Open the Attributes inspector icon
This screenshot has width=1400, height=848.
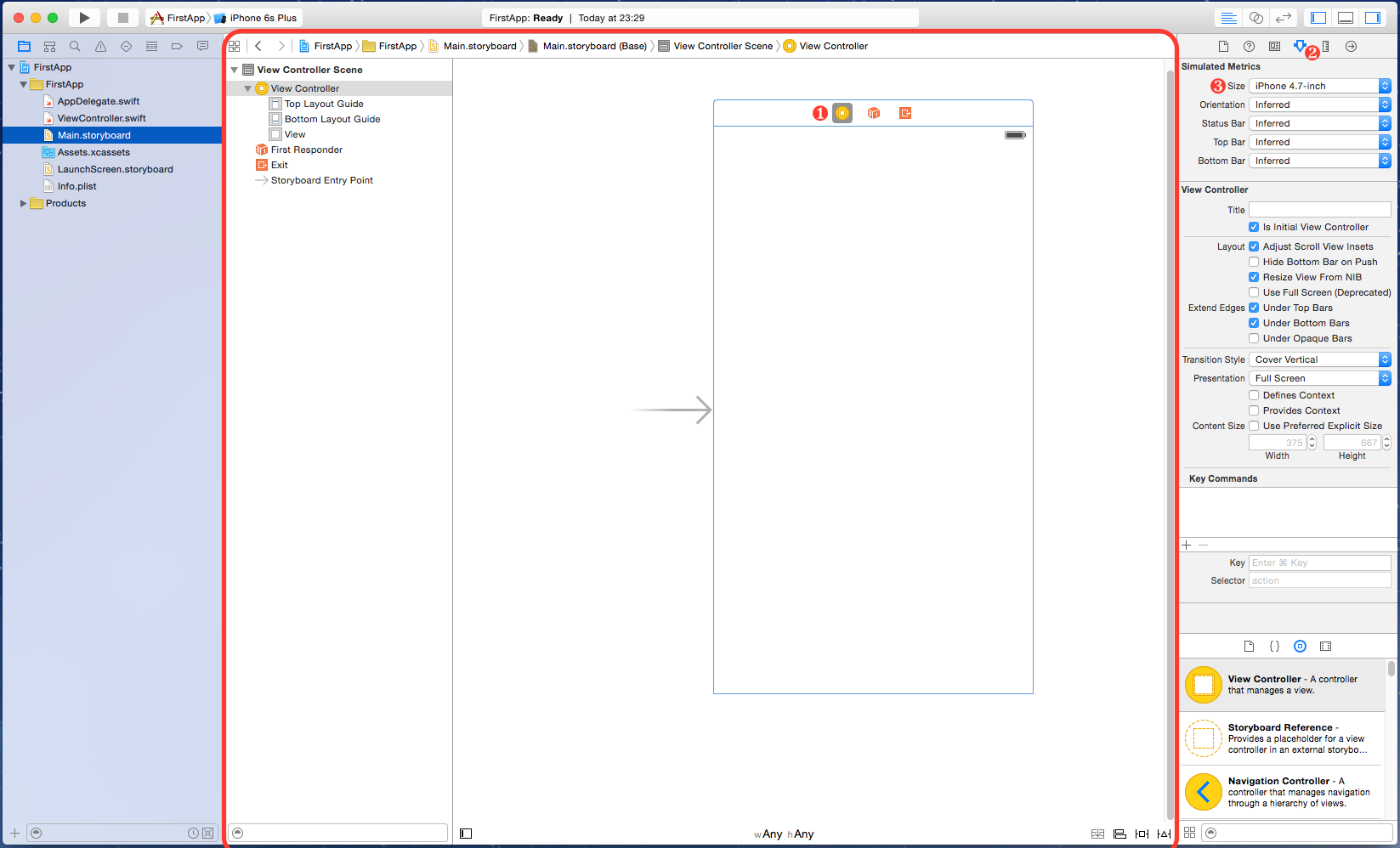(x=1300, y=46)
